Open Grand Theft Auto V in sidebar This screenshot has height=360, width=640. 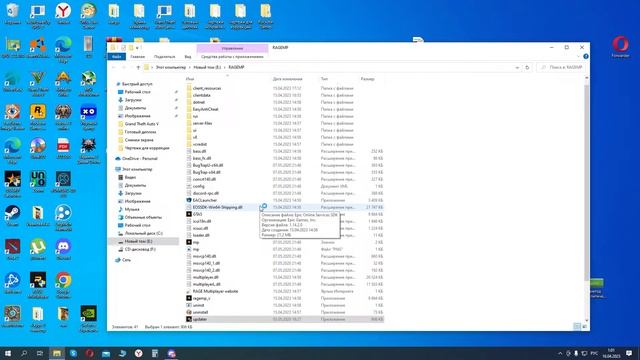141,124
